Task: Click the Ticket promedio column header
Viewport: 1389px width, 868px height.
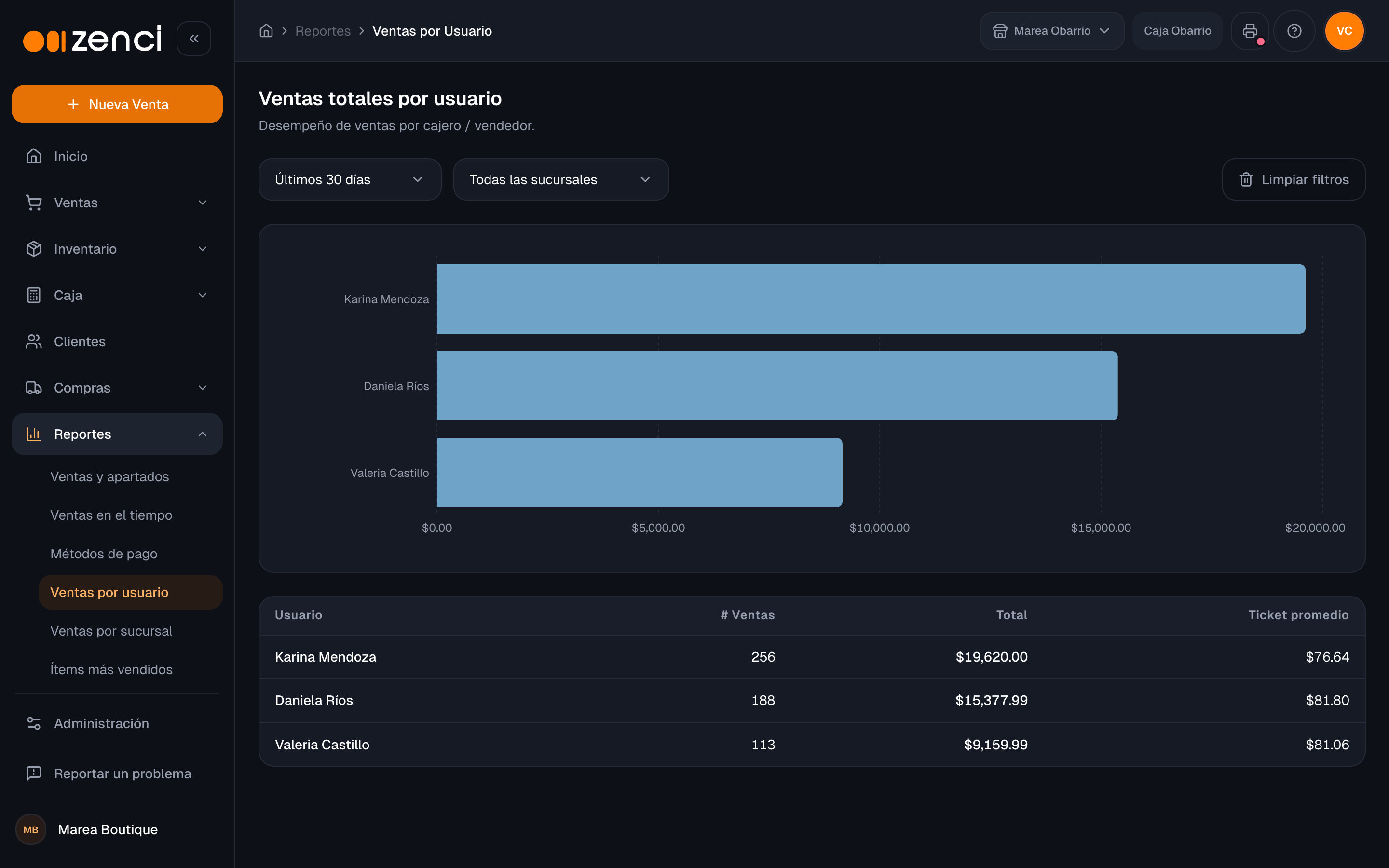Action: 1298,615
